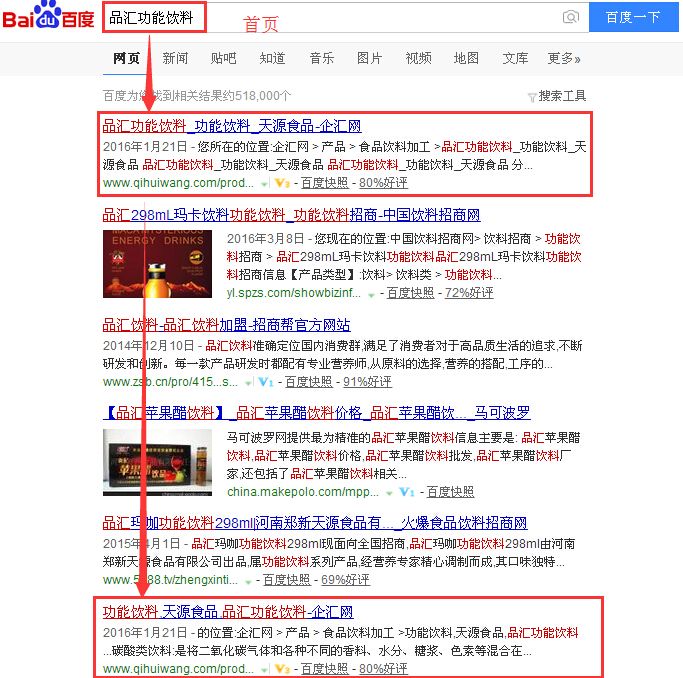Viewport: 683px width, 678px height.
Task: Switch to the 音乐 tab
Action: coord(321,58)
